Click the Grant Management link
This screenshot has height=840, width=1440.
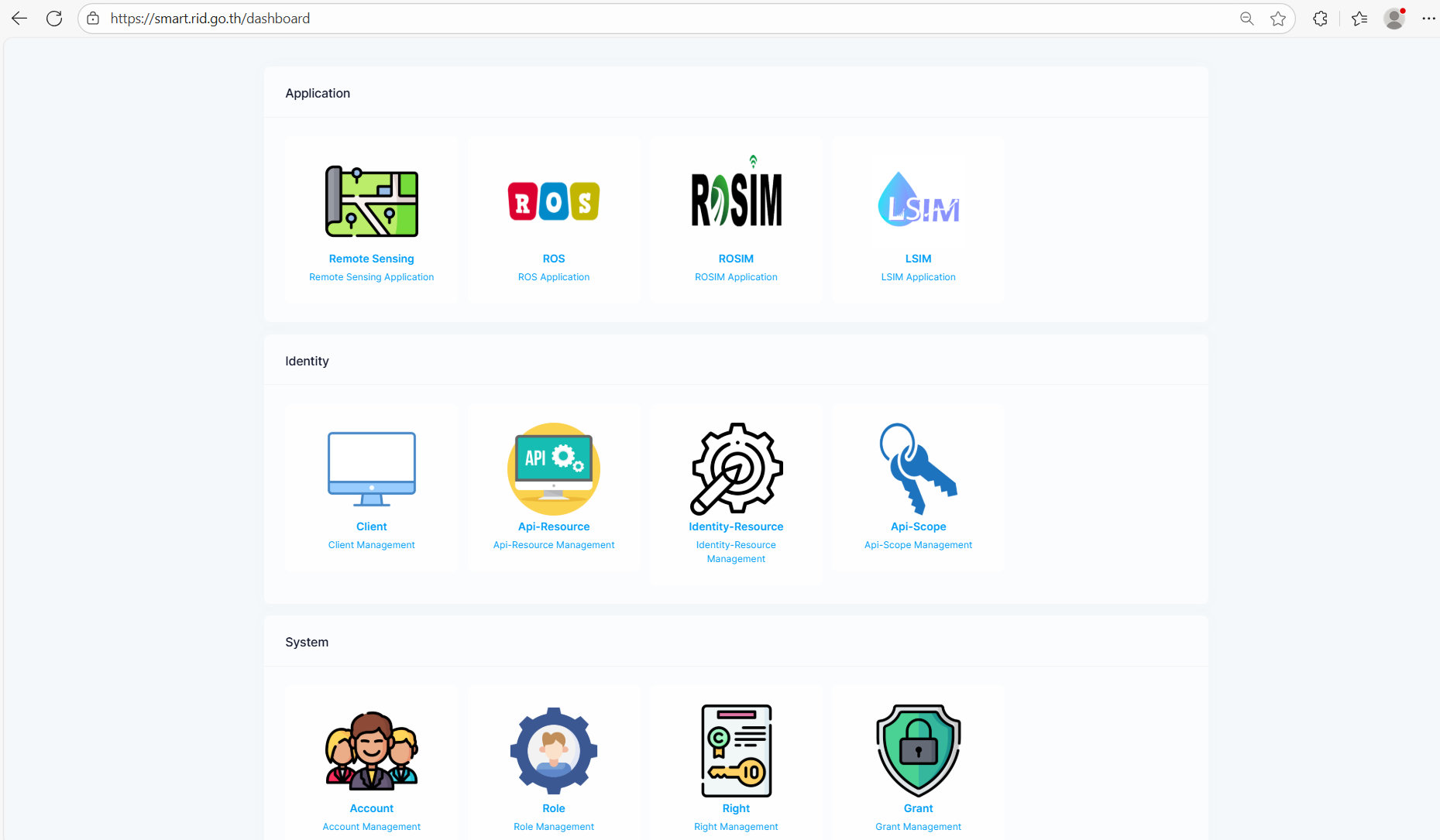918,827
